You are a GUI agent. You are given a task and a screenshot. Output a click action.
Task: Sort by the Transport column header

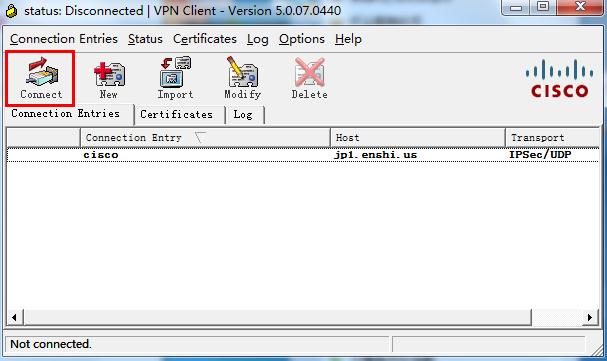(553, 138)
